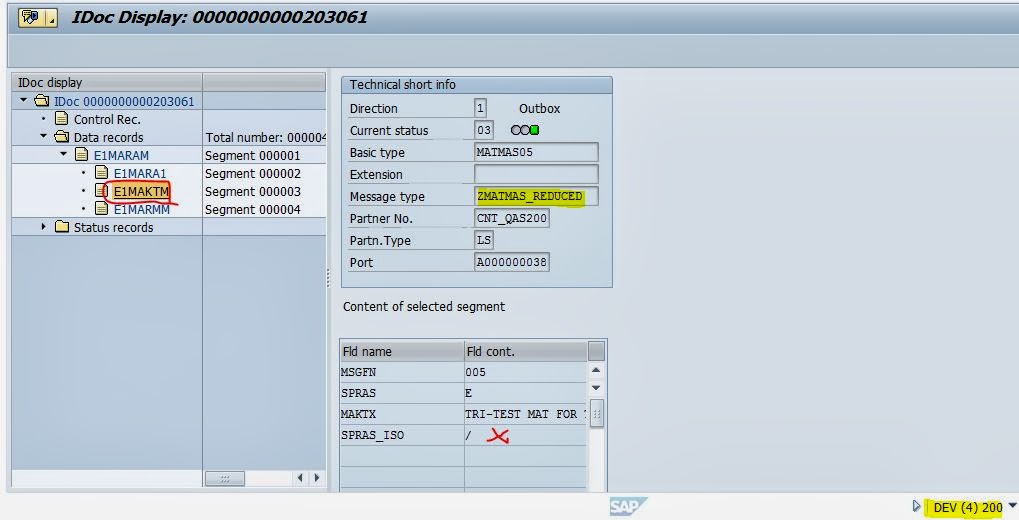The width and height of the screenshot is (1019, 520).
Task: Expand the Status records tree node
Action: pos(44,227)
